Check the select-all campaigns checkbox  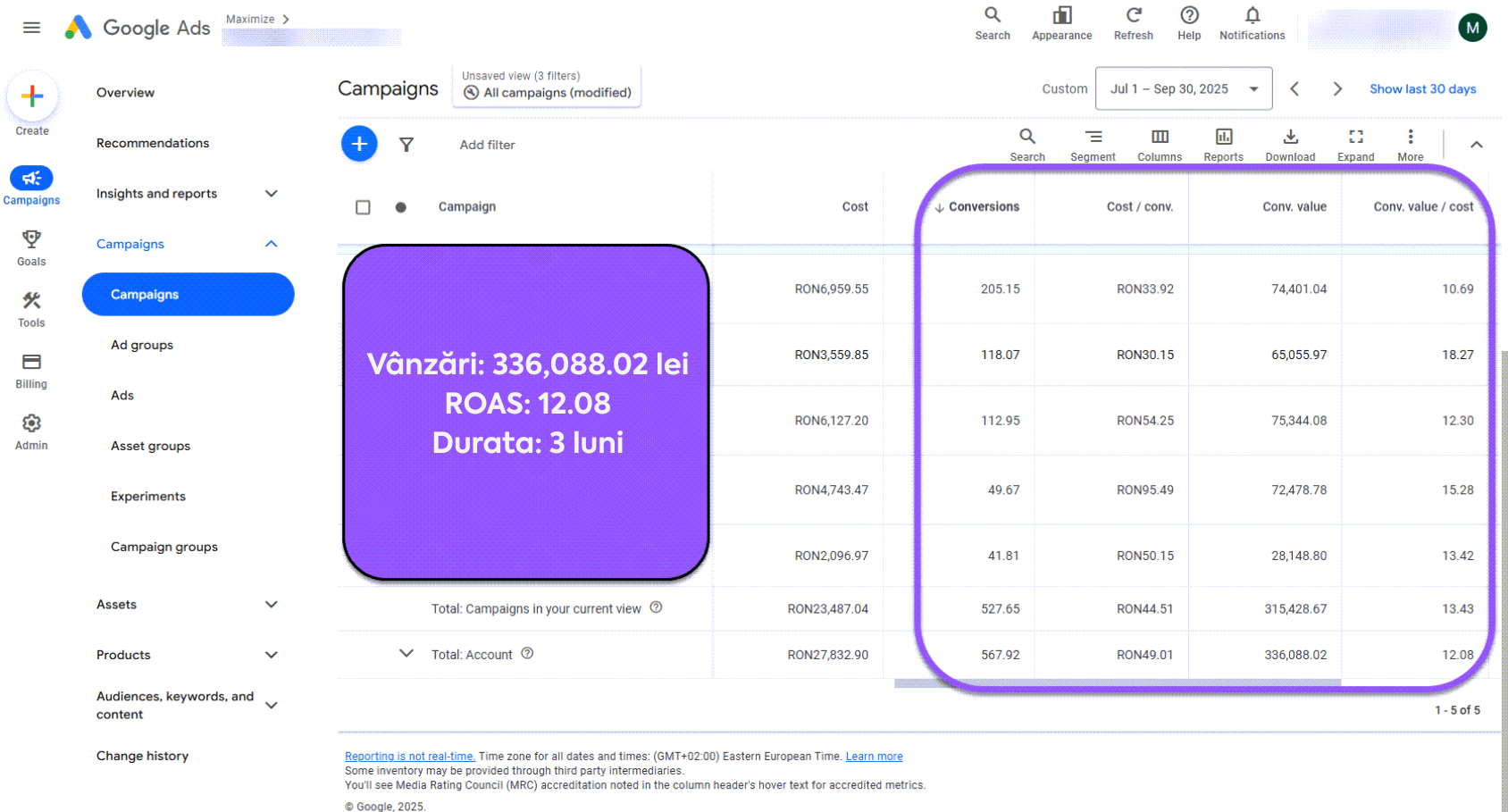coord(363,206)
